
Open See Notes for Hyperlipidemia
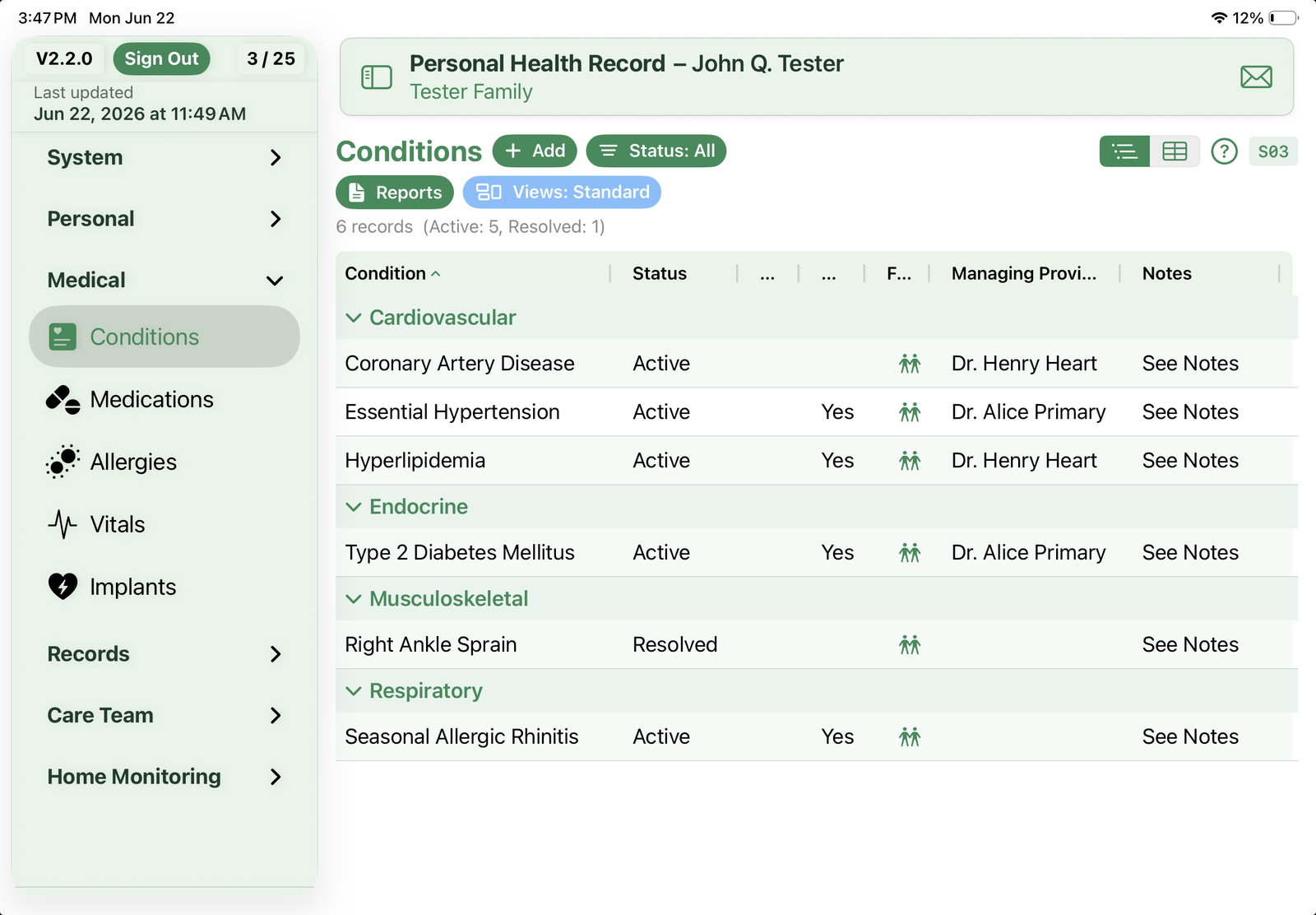(x=1190, y=461)
